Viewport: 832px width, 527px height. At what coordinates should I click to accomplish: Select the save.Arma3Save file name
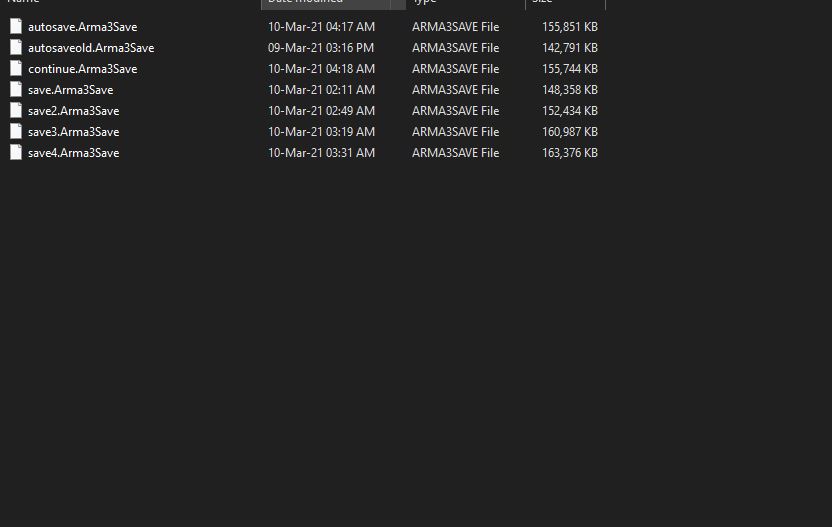click(x=70, y=90)
